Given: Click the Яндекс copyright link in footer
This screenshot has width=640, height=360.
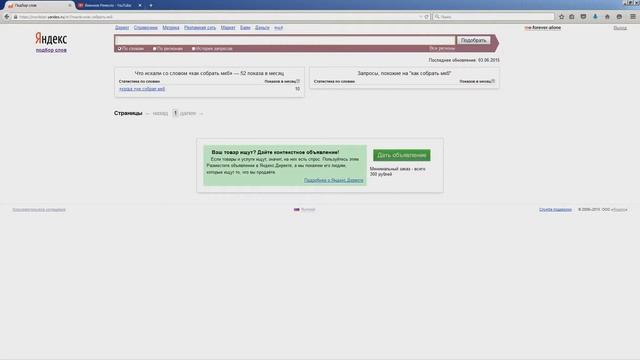Looking at the screenshot, I should 619,209.
